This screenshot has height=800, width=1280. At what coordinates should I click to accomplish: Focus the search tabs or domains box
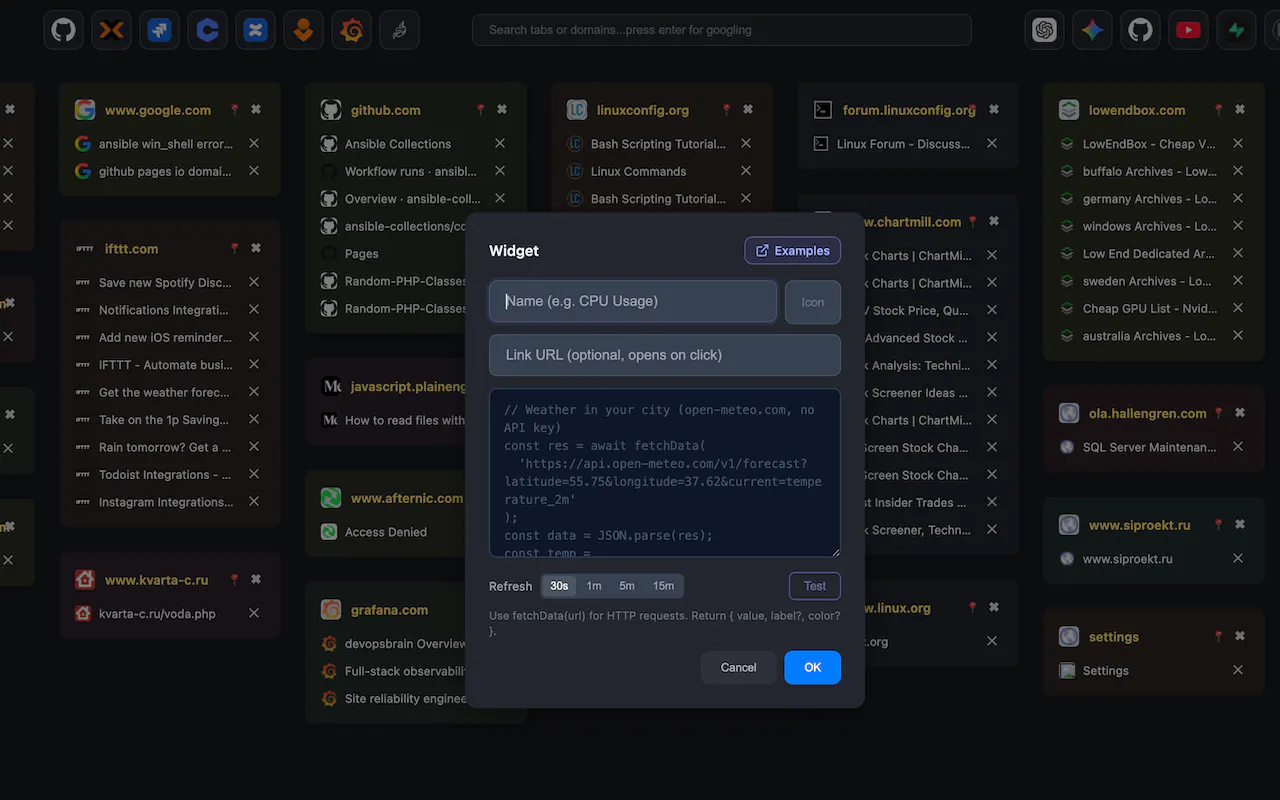pos(722,30)
